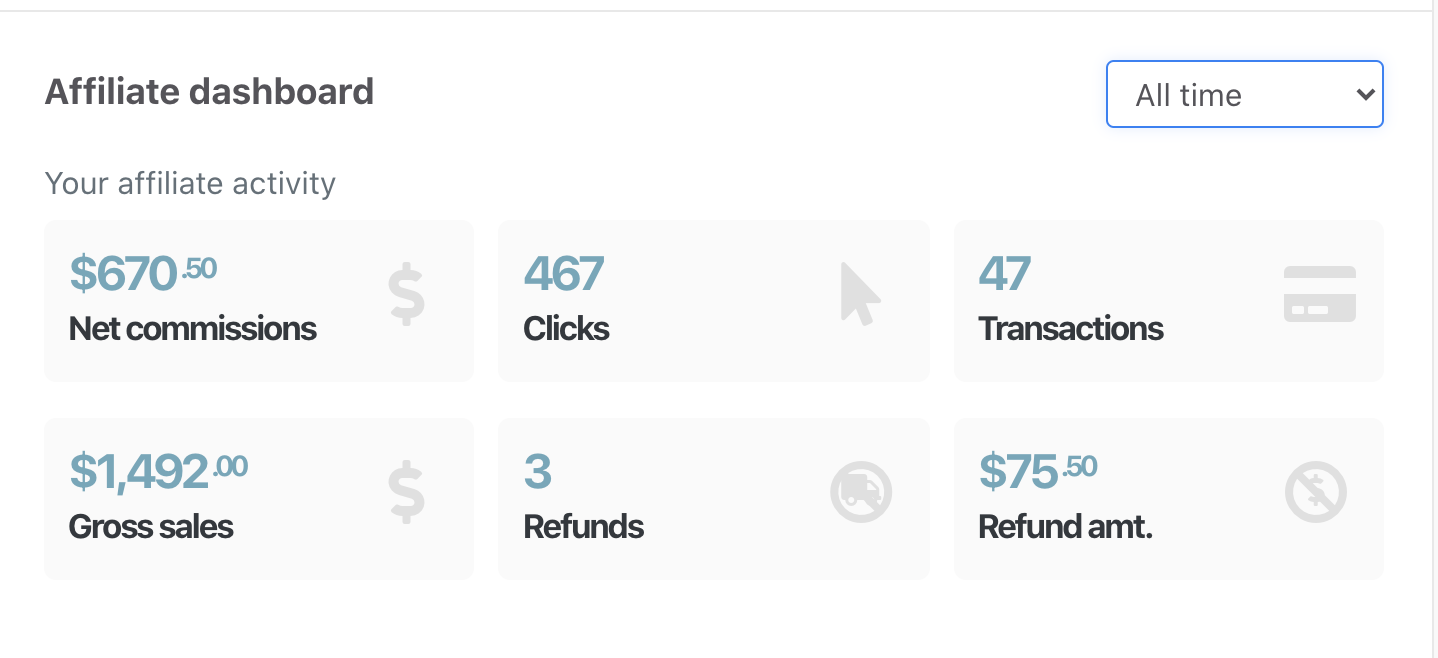Click the $670.50 net commissions amount
Image resolution: width=1438 pixels, height=658 pixels.
(x=143, y=273)
